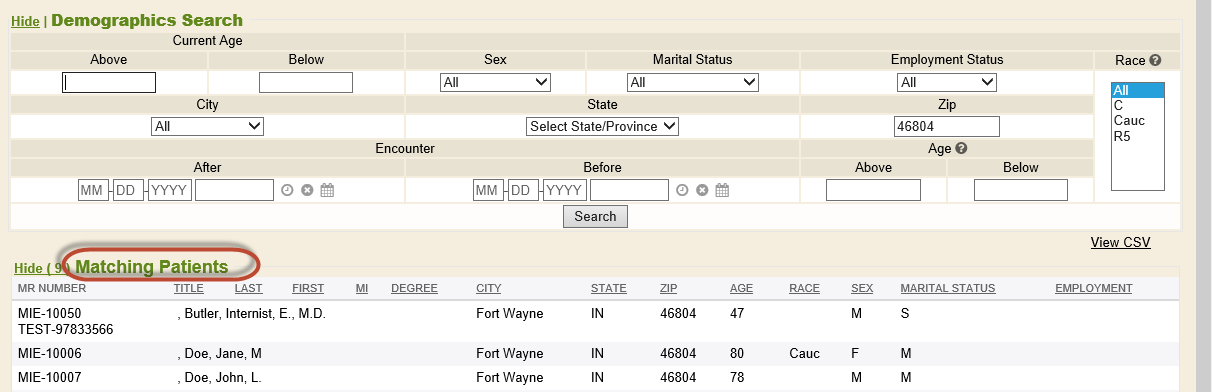Image resolution: width=1212 pixels, height=392 pixels.
Task: Click the Zip input field
Action: [947, 126]
